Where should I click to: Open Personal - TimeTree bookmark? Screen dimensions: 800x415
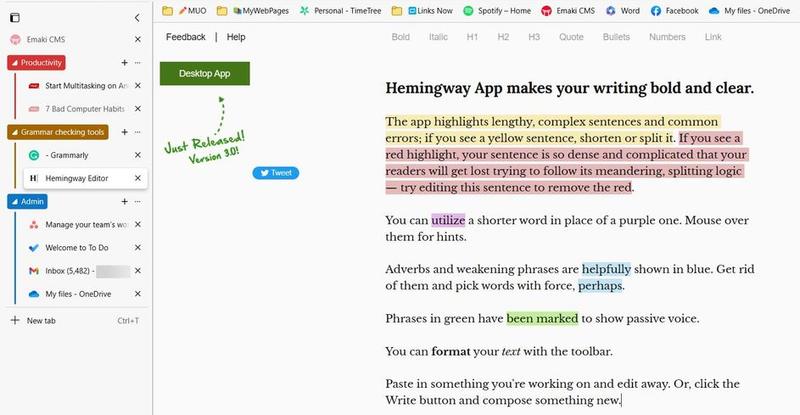click(340, 11)
